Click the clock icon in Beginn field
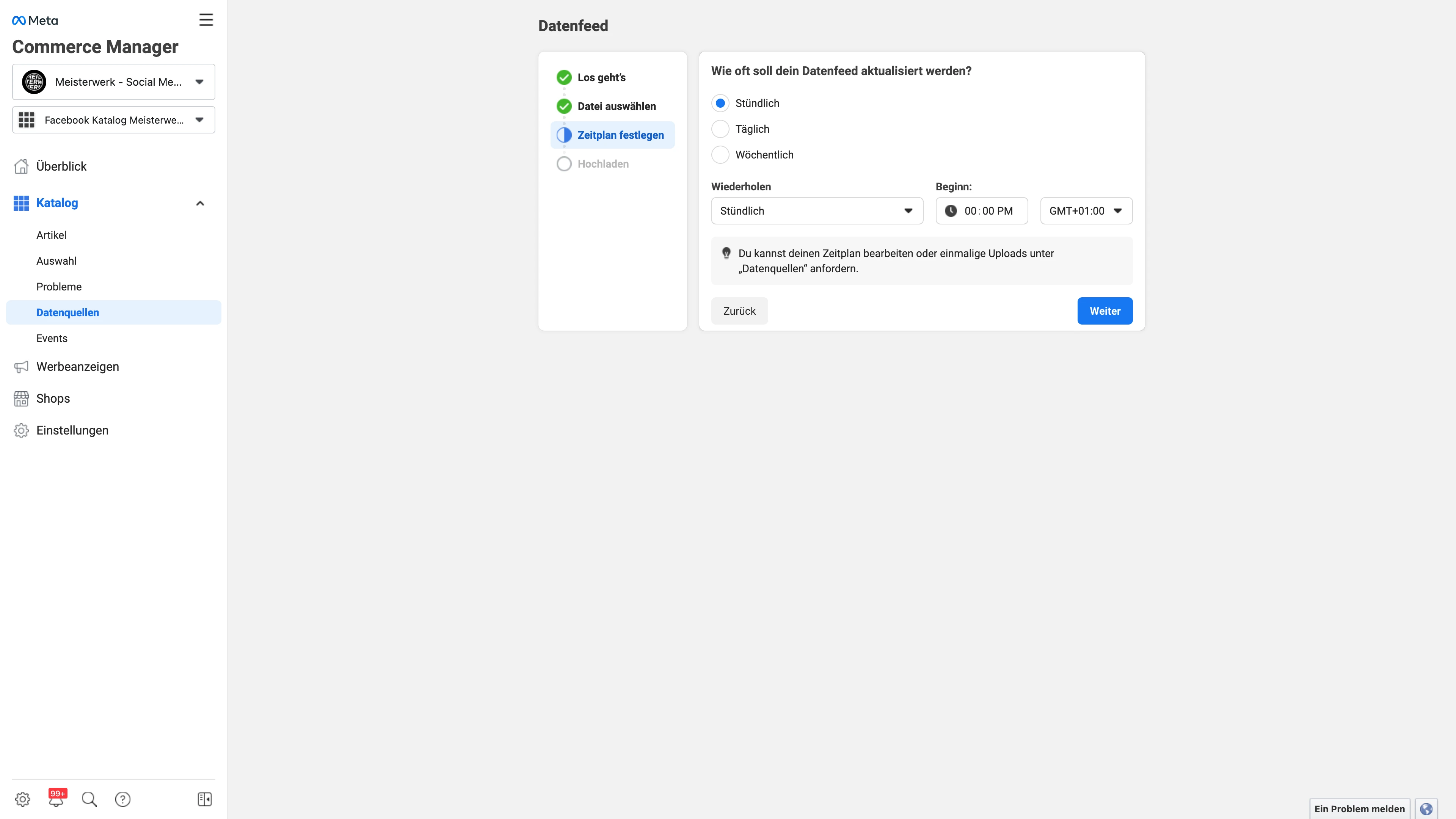This screenshot has height=819, width=1456. tap(951, 211)
